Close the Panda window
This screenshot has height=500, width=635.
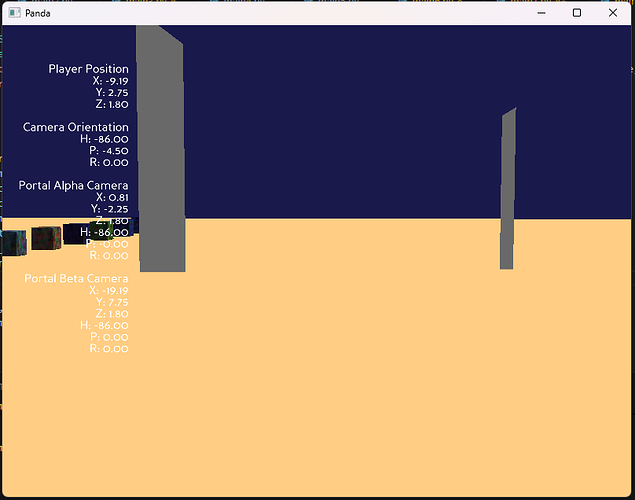(x=613, y=13)
